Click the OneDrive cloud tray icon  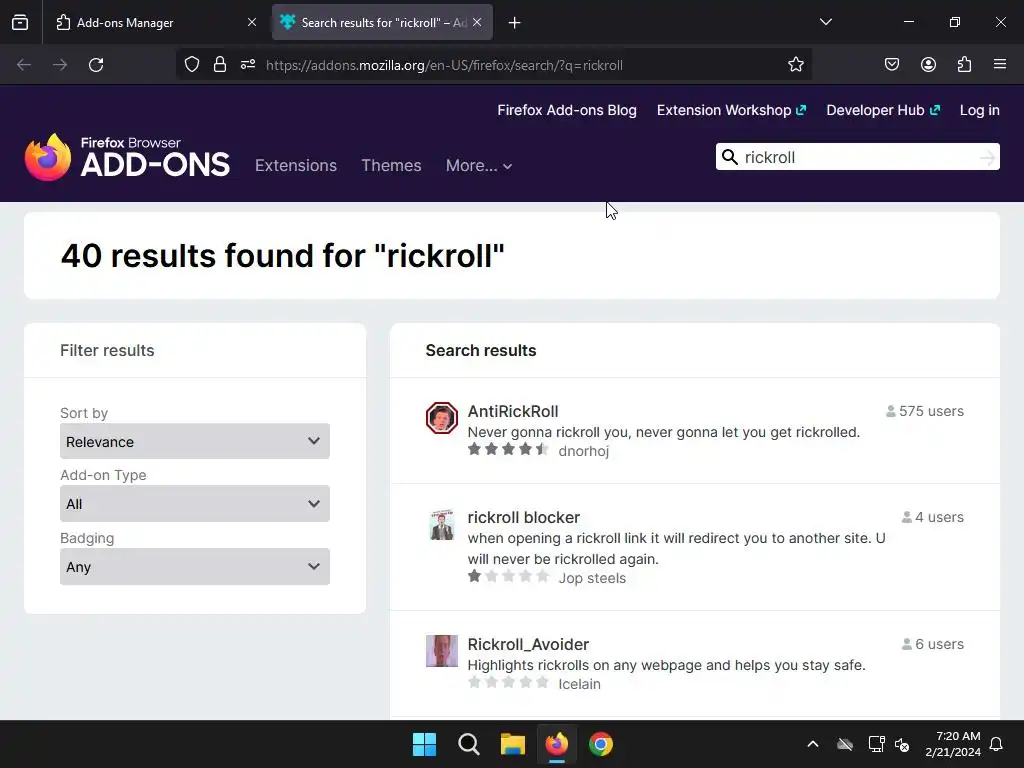tap(845, 744)
